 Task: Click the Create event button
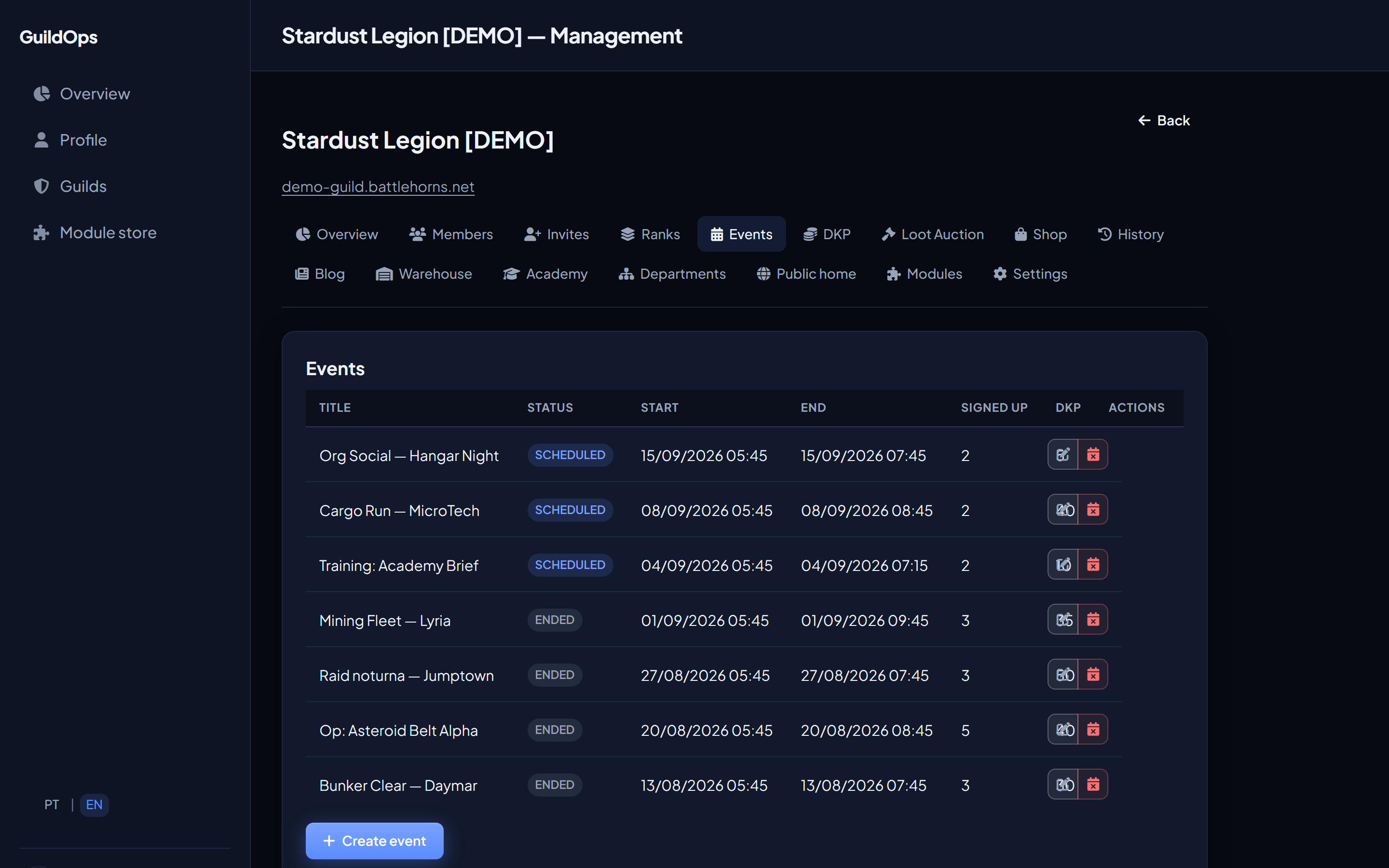point(375,841)
